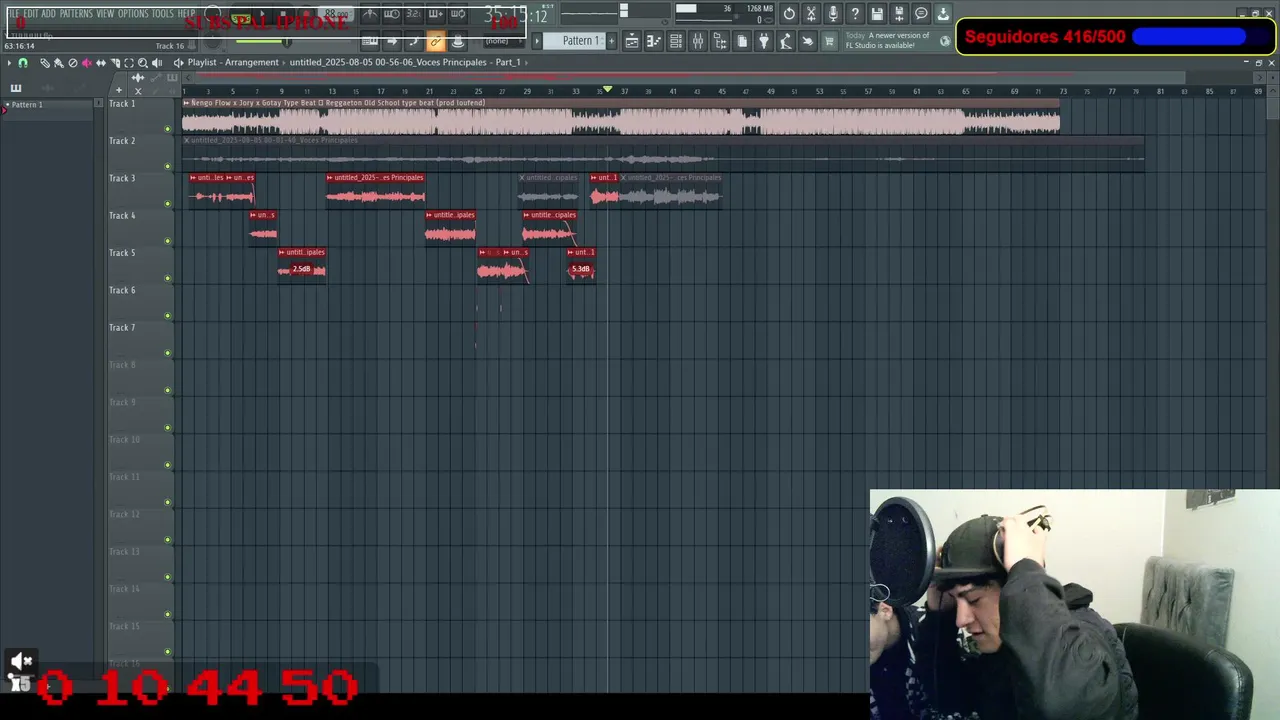Open the tempo tapper icon
Viewport: 1280px width, 720px height.
tap(786, 41)
